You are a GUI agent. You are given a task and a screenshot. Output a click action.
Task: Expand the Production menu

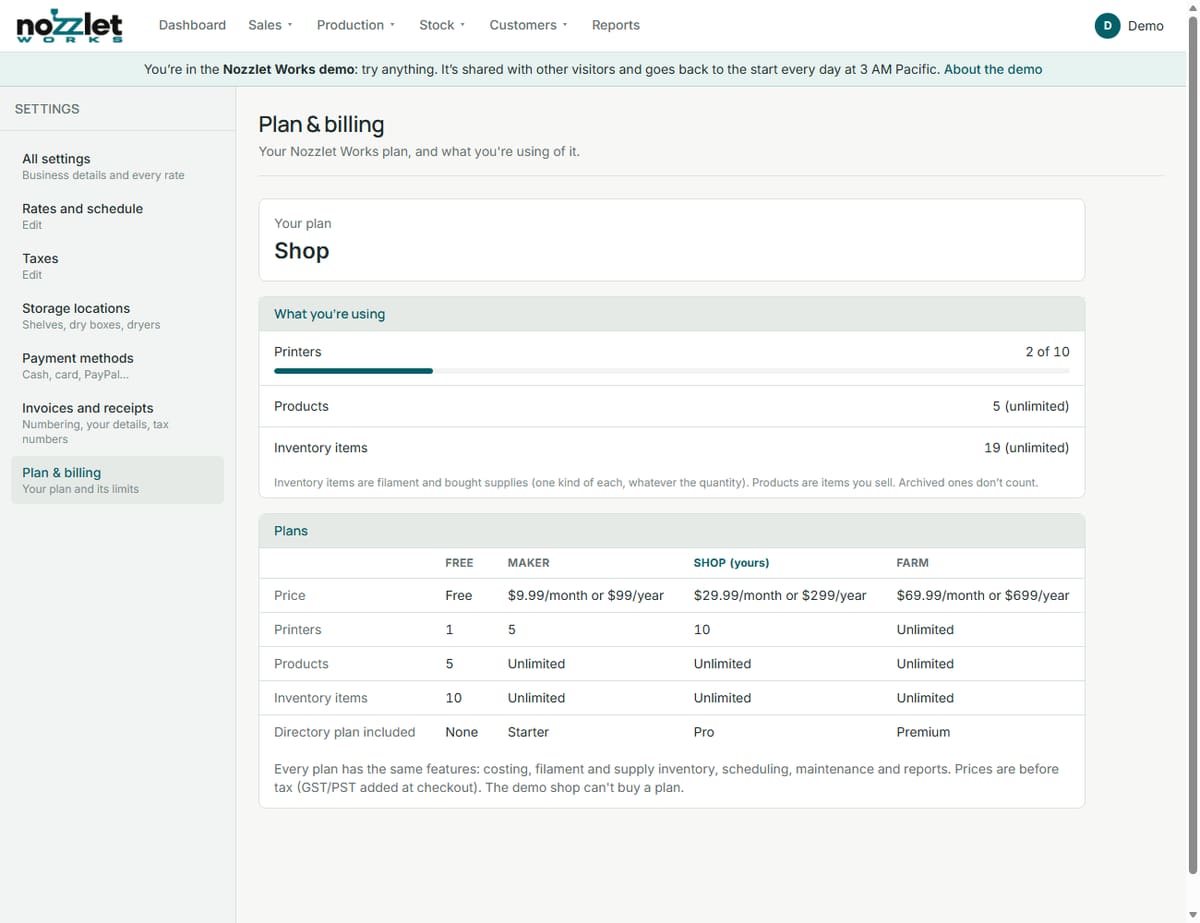point(356,25)
